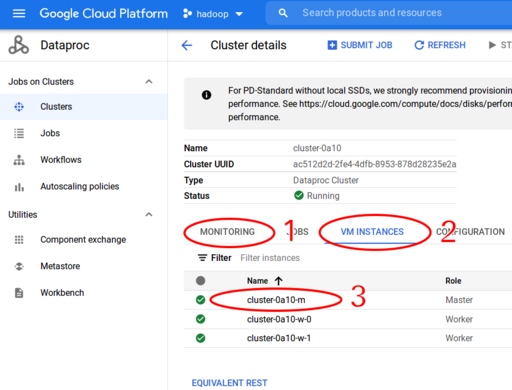Switch to the CONFIGURATION tab
The width and height of the screenshot is (512, 390).
click(x=470, y=232)
